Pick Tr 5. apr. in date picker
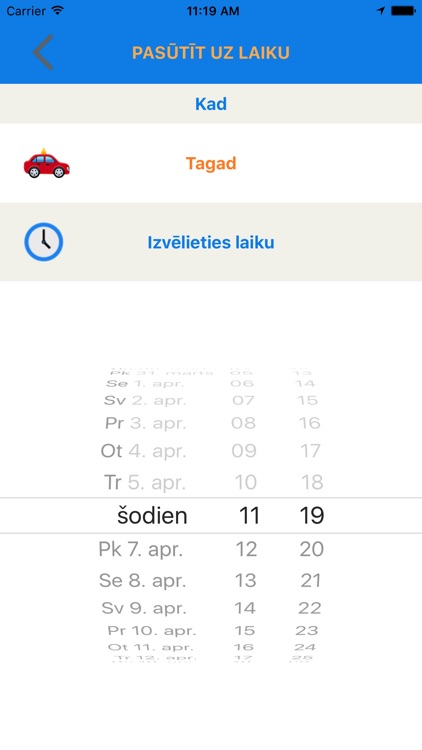Viewport: 422px width, 750px height. [x=145, y=483]
